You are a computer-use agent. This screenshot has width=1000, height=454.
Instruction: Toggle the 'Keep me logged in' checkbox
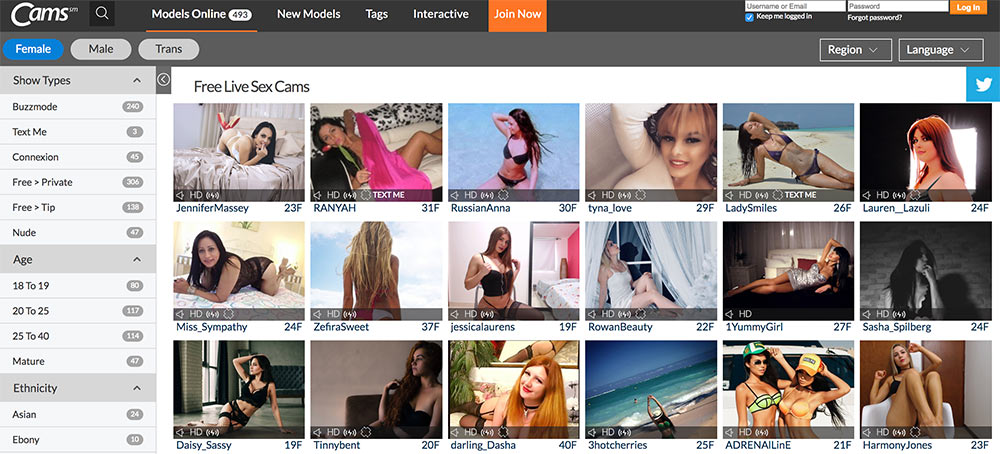750,17
